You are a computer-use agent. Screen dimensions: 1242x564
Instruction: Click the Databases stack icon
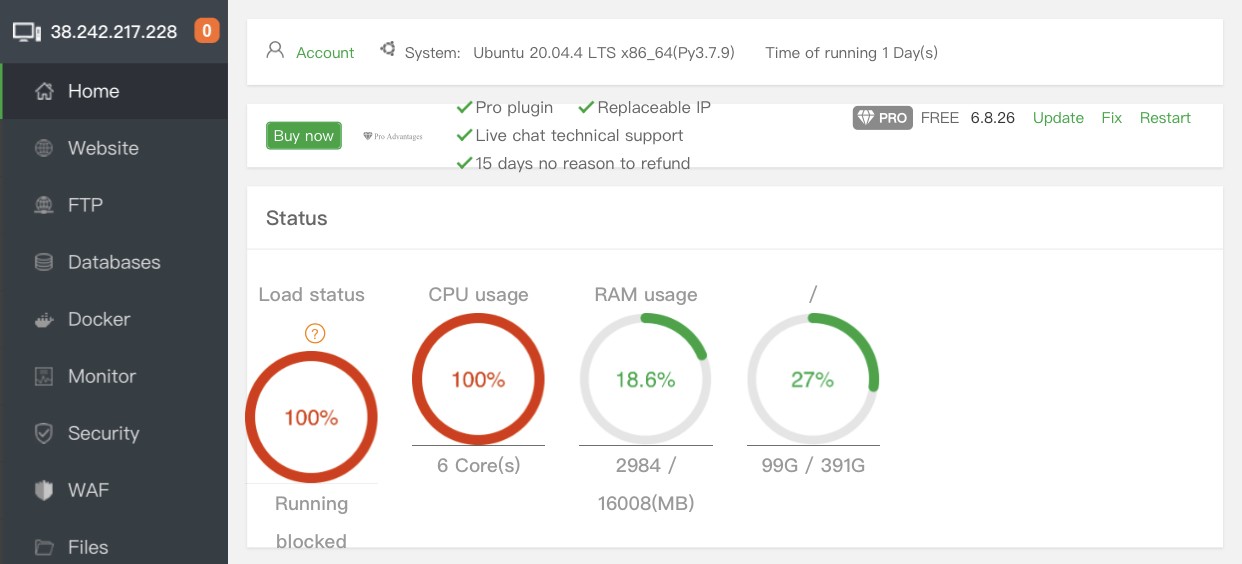(x=44, y=263)
